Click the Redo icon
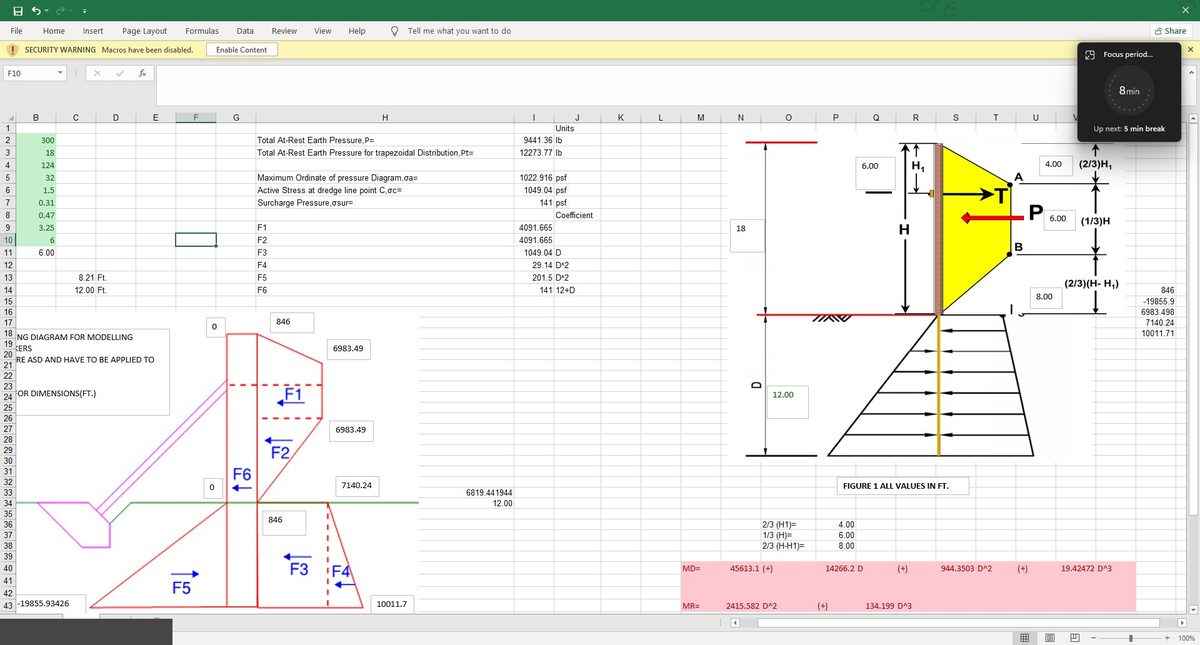This screenshot has width=1200, height=645. (x=60, y=8)
